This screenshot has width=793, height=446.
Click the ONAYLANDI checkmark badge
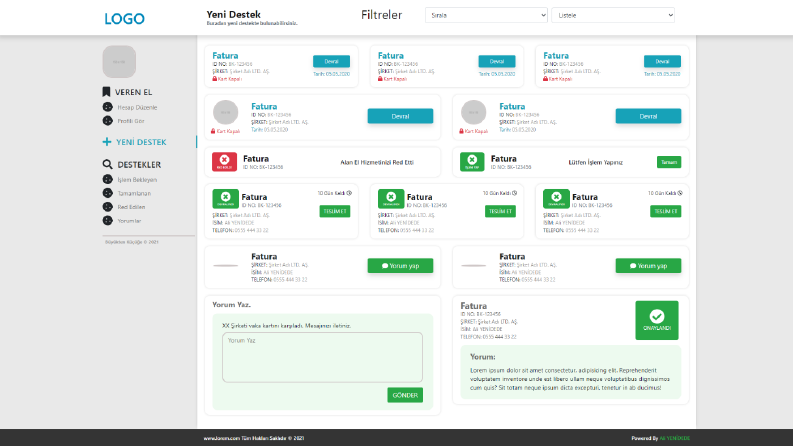point(657,320)
